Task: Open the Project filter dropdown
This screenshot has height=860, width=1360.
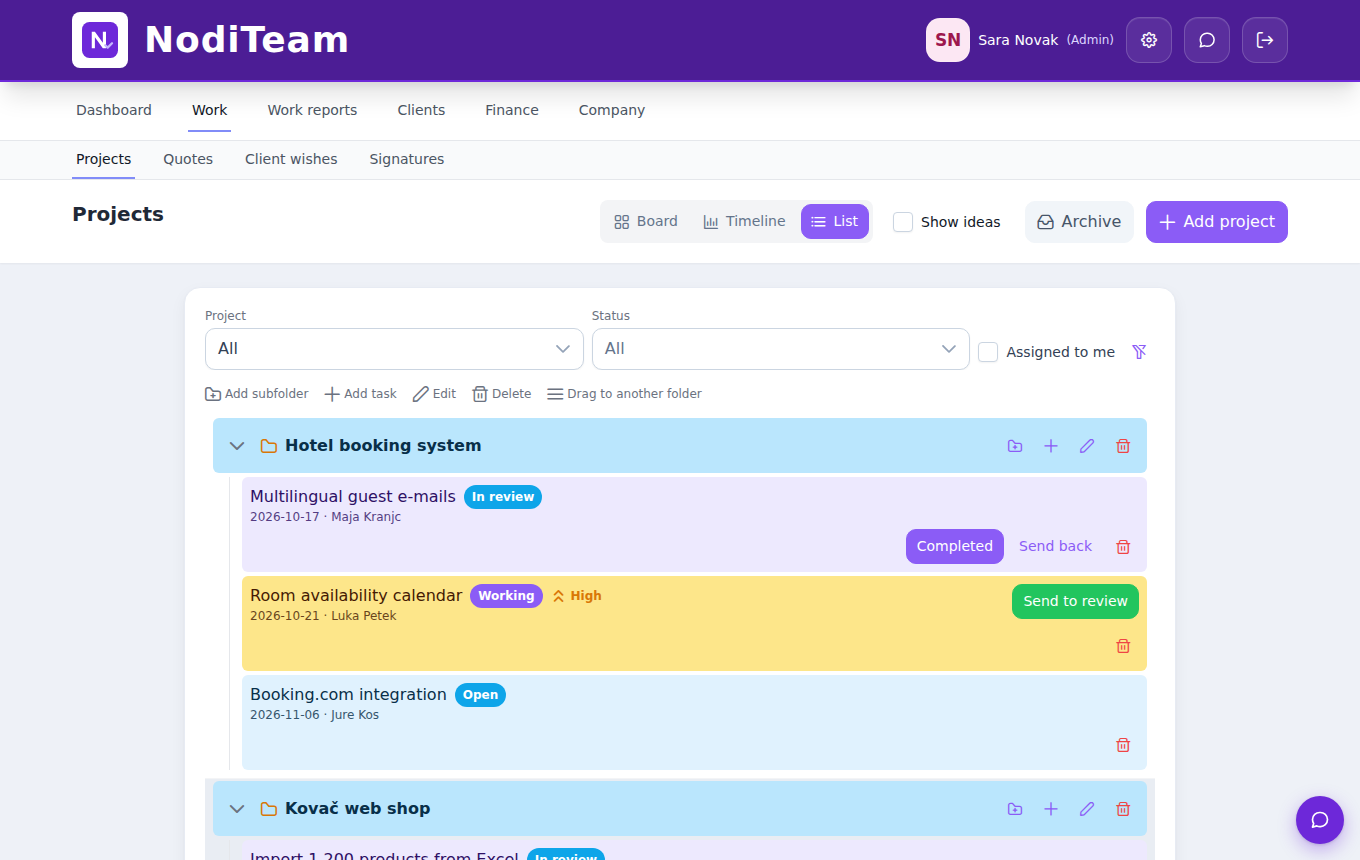Action: [394, 349]
